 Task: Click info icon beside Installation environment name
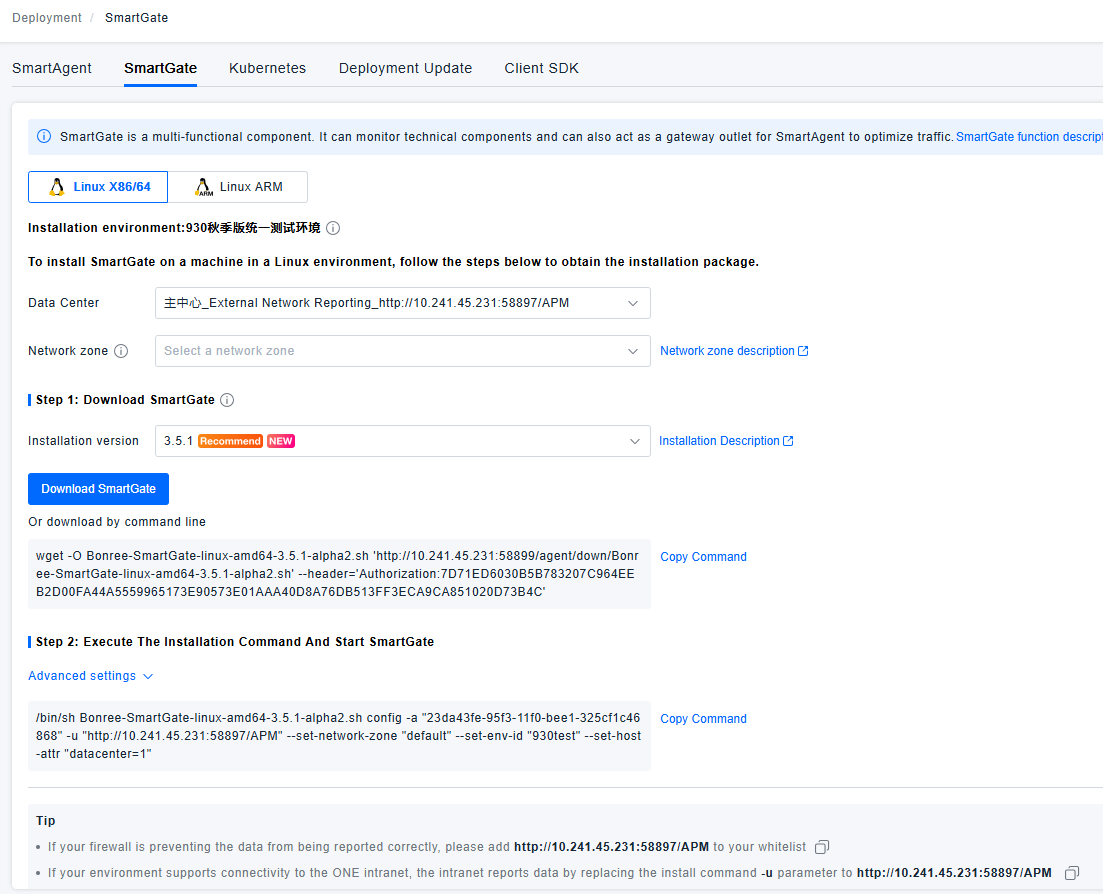333,228
